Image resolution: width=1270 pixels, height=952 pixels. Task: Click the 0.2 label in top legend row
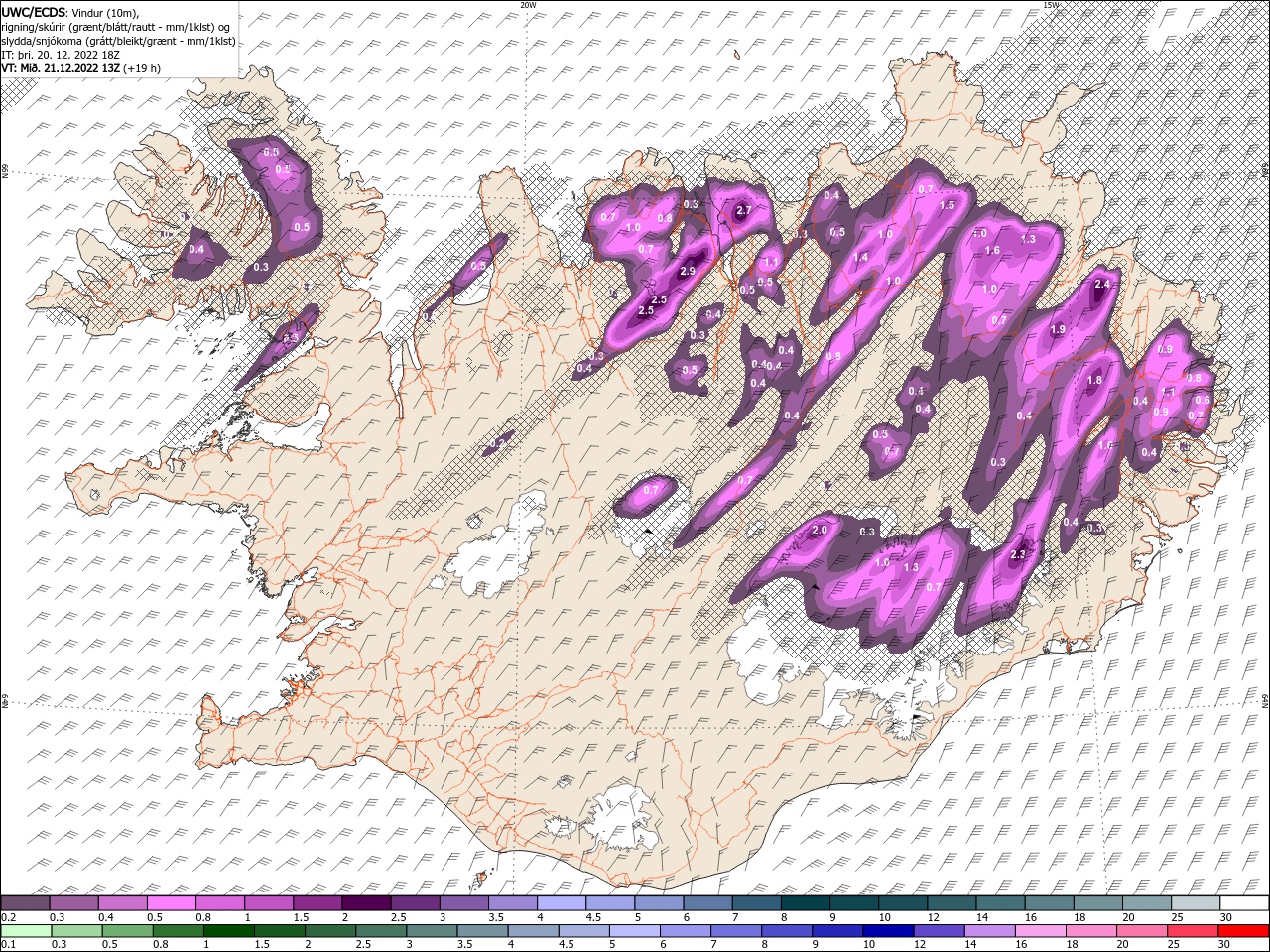8,917
